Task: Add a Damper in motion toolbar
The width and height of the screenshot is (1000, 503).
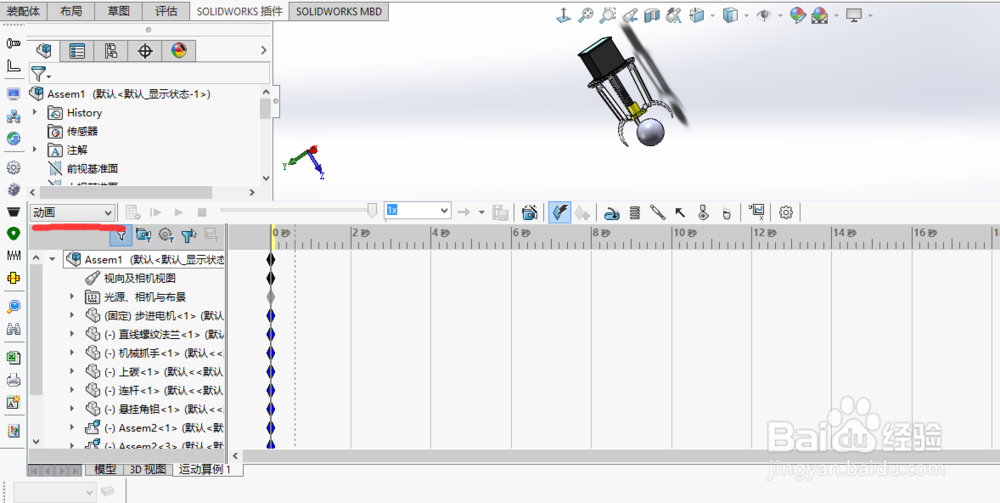Action: coord(658,213)
